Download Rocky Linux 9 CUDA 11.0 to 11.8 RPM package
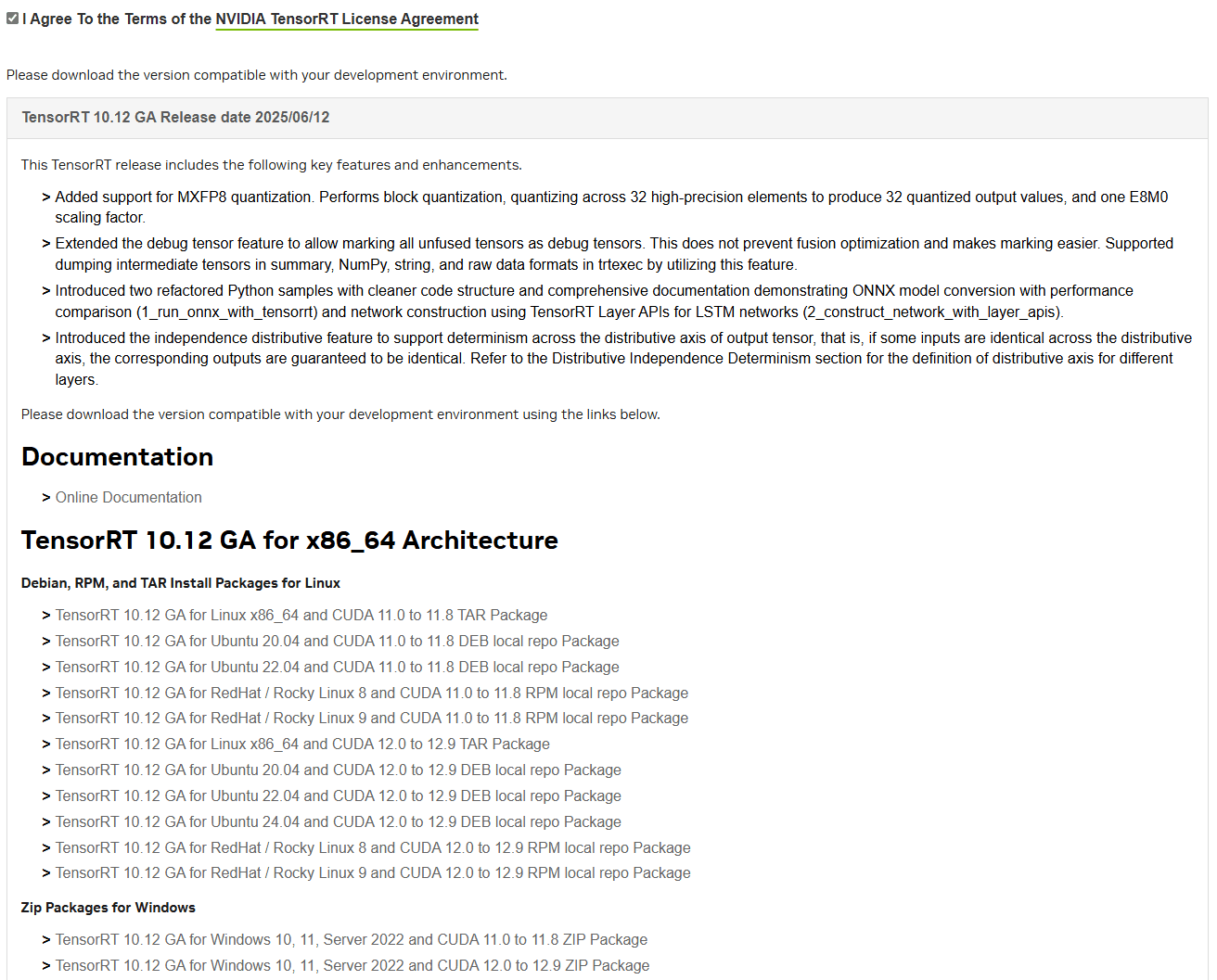 point(372,719)
